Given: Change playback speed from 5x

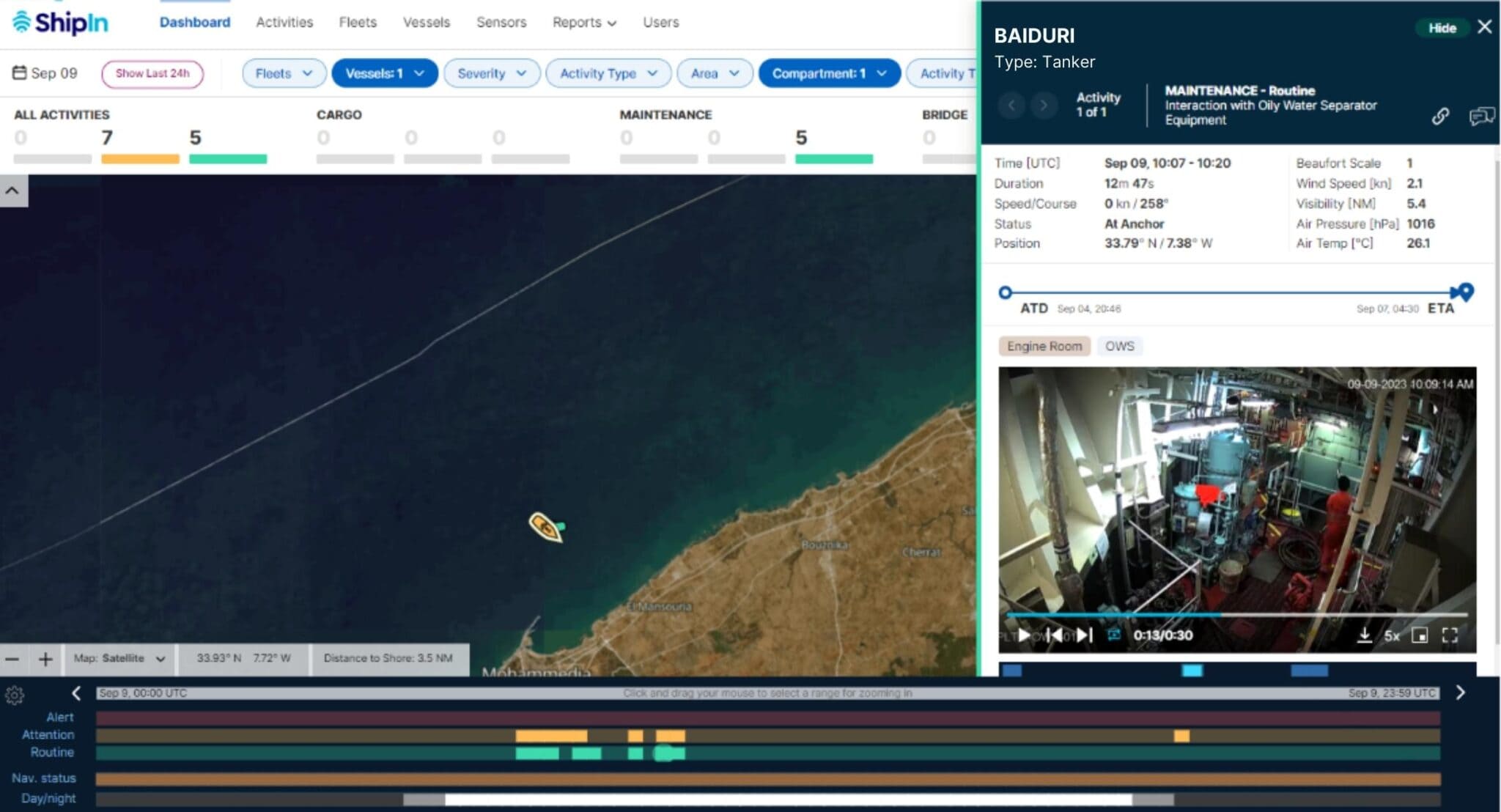Looking at the screenshot, I should point(1392,636).
